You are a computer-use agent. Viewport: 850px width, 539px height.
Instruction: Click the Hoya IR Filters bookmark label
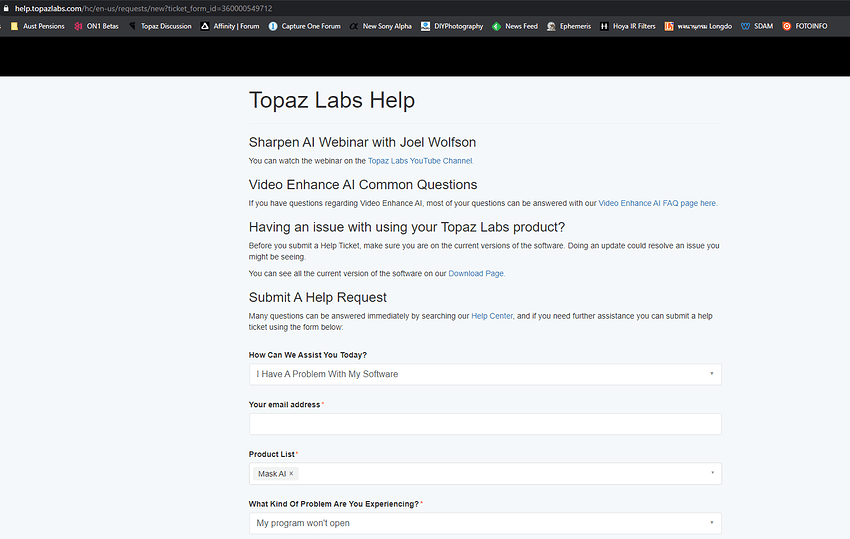[634, 26]
